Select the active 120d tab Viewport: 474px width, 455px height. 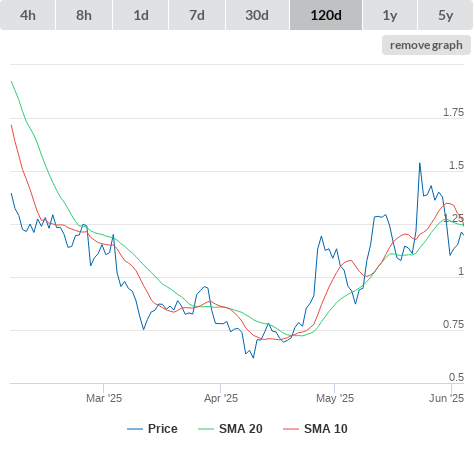[326, 15]
